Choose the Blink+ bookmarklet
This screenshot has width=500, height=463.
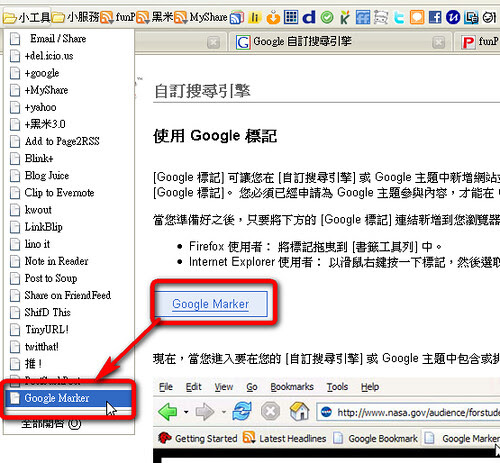pyautogui.click(x=69, y=158)
